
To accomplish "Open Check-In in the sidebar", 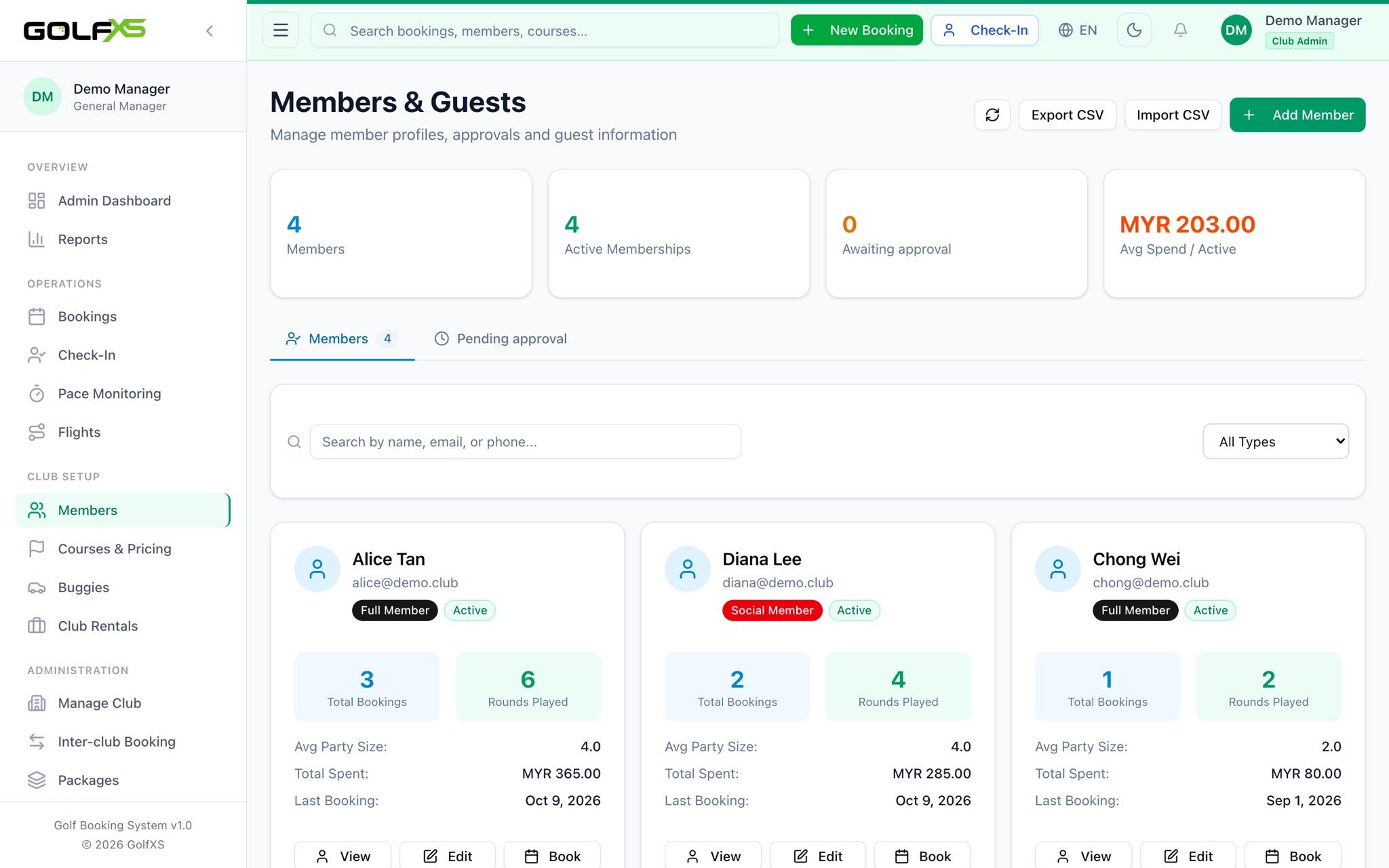I will [123, 355].
